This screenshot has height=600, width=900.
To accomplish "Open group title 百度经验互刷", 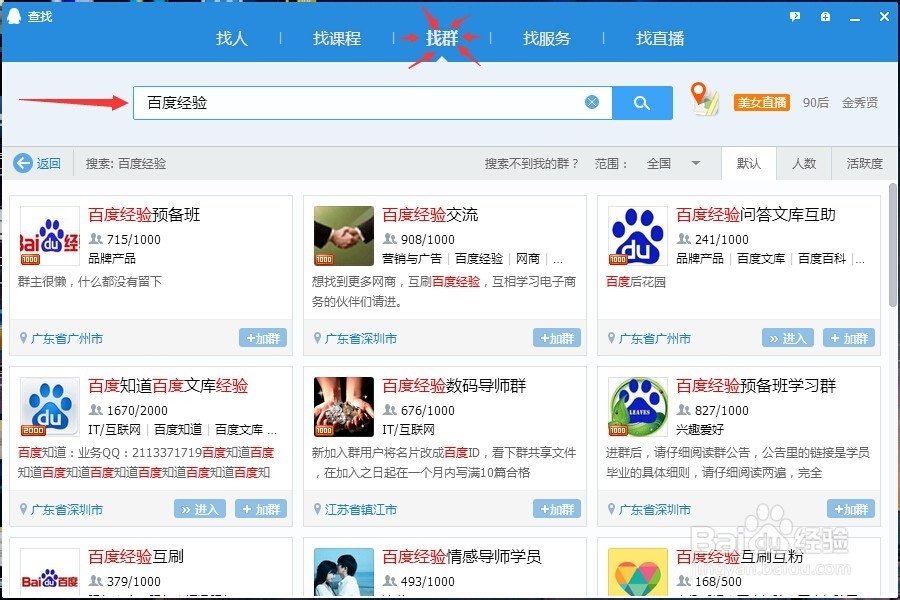I will [x=136, y=556].
